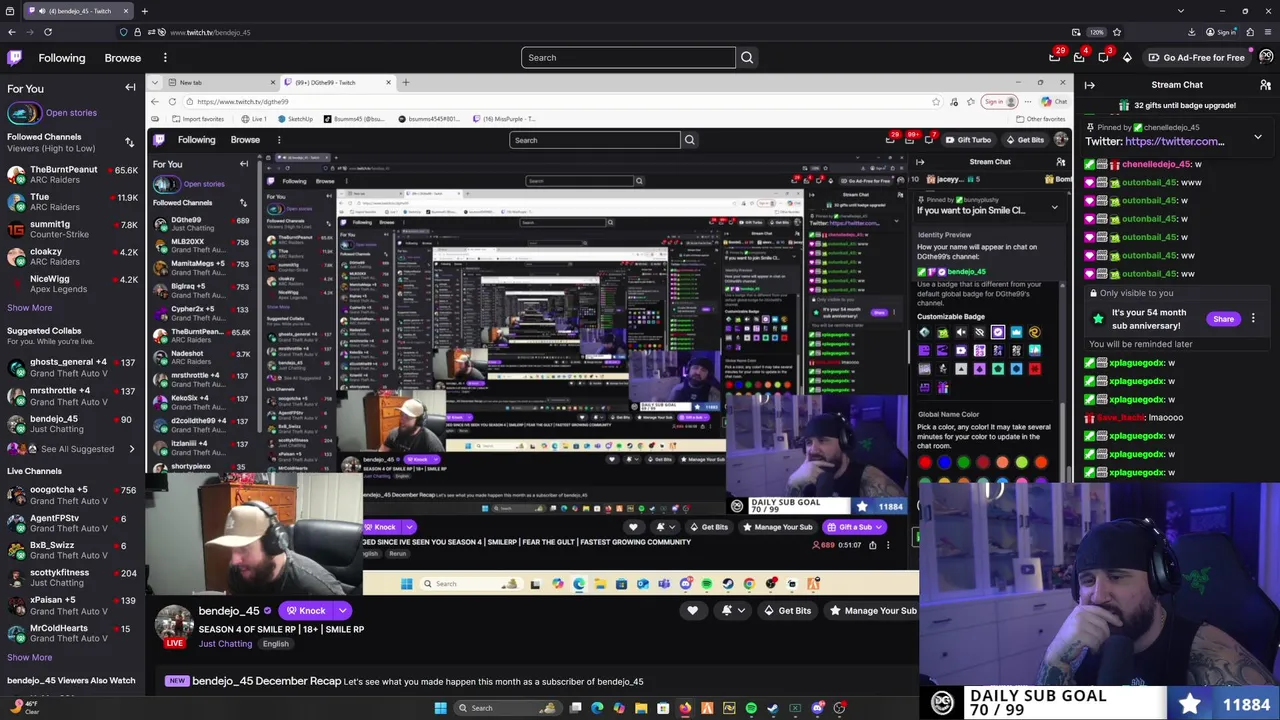The height and width of the screenshot is (720, 1280).
Task: Open ooogotcha +5 live channel
Action: (x=72, y=495)
